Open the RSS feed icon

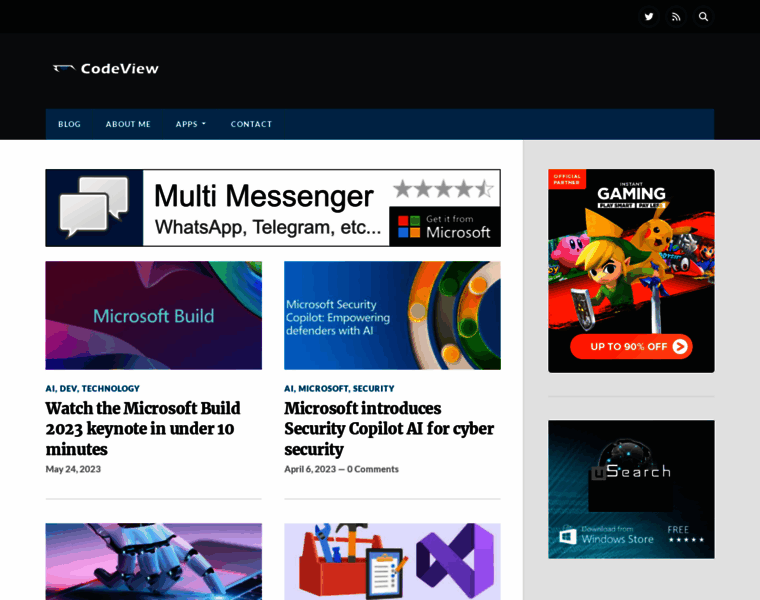(x=676, y=17)
